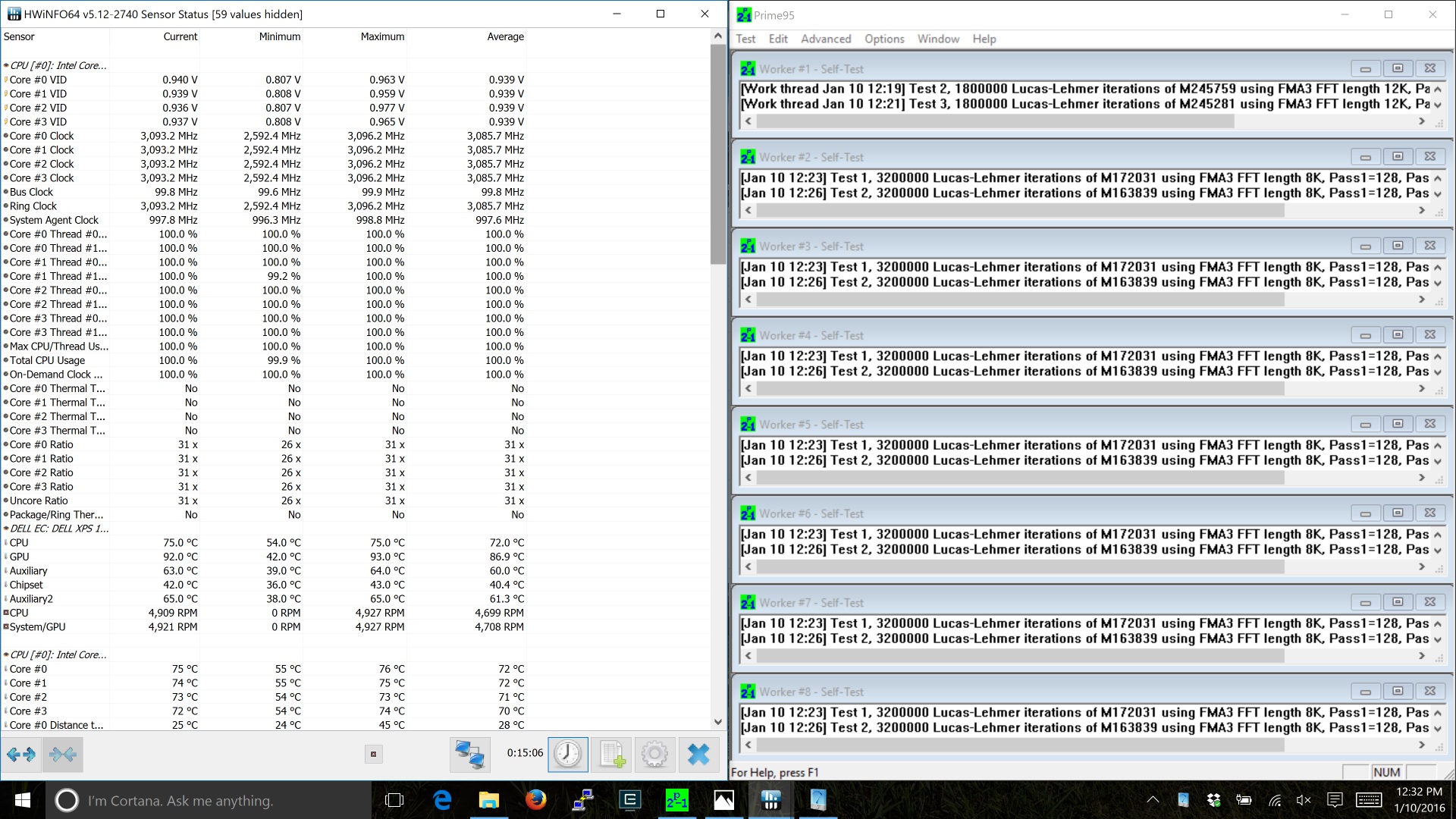Close the Worker #5 Self-Test child window
This screenshot has height=819, width=1456.
(1430, 424)
